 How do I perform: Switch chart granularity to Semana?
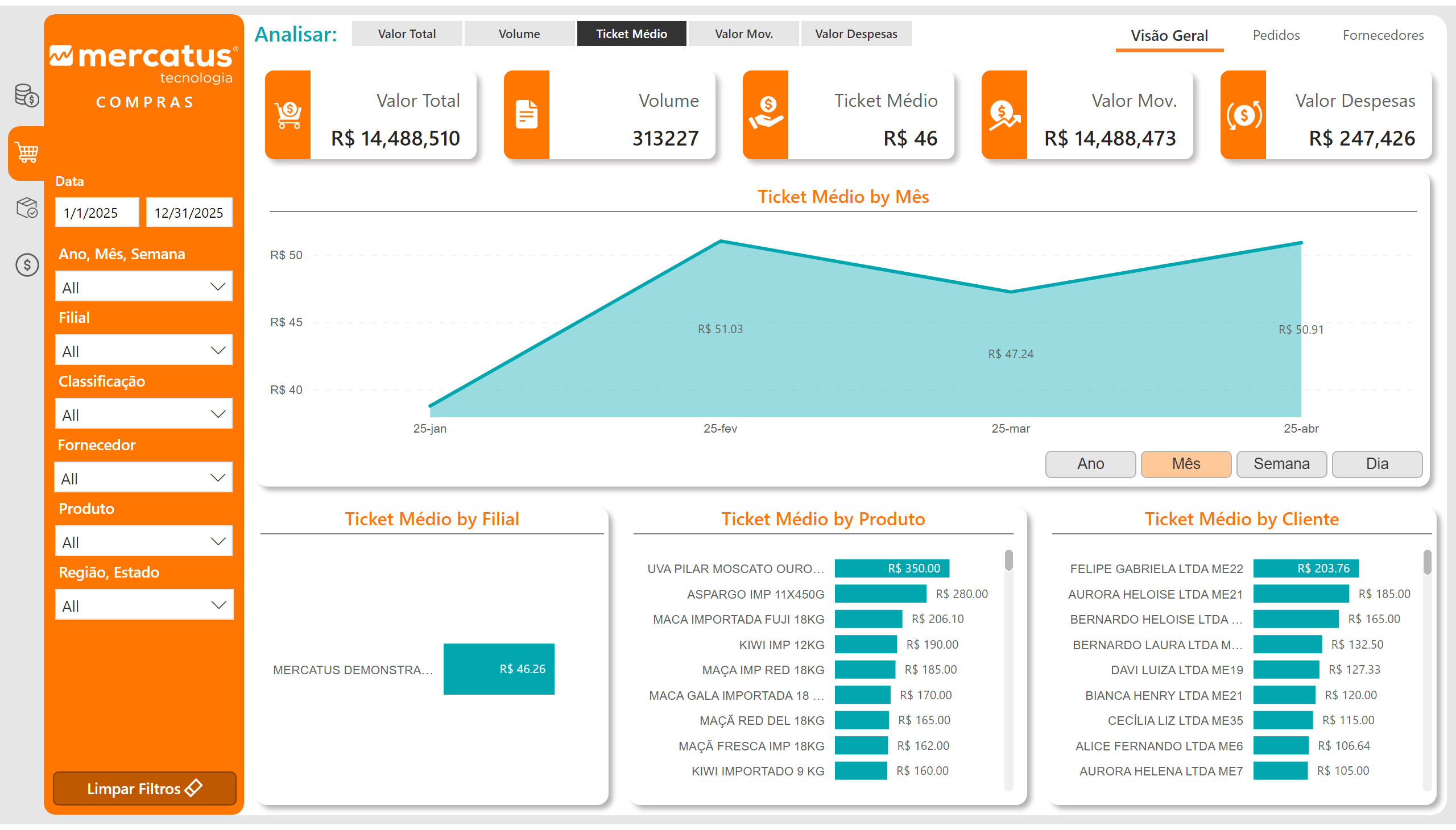pyautogui.click(x=1281, y=464)
